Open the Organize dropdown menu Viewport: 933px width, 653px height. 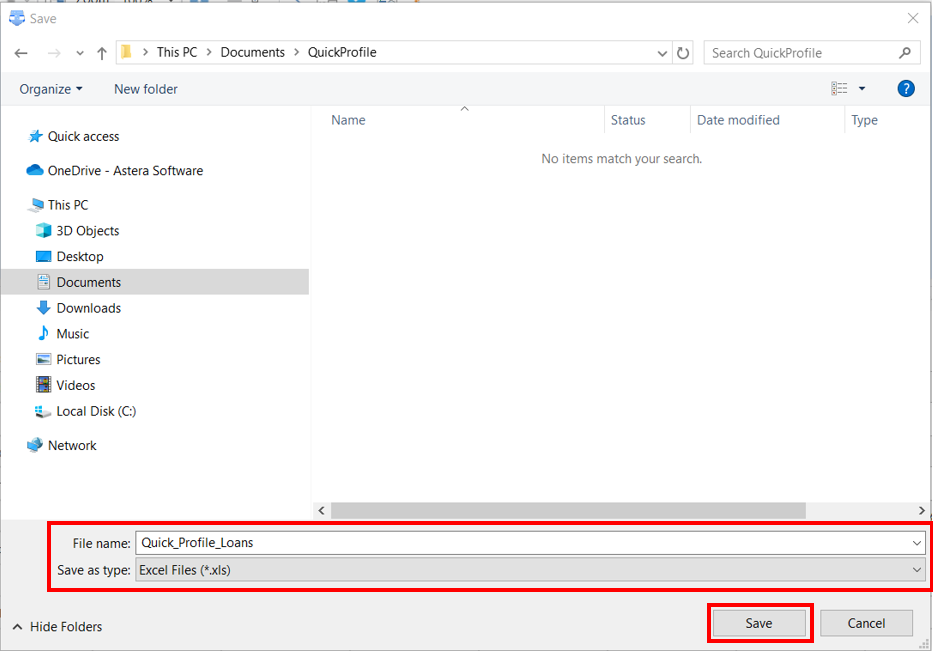click(51, 89)
